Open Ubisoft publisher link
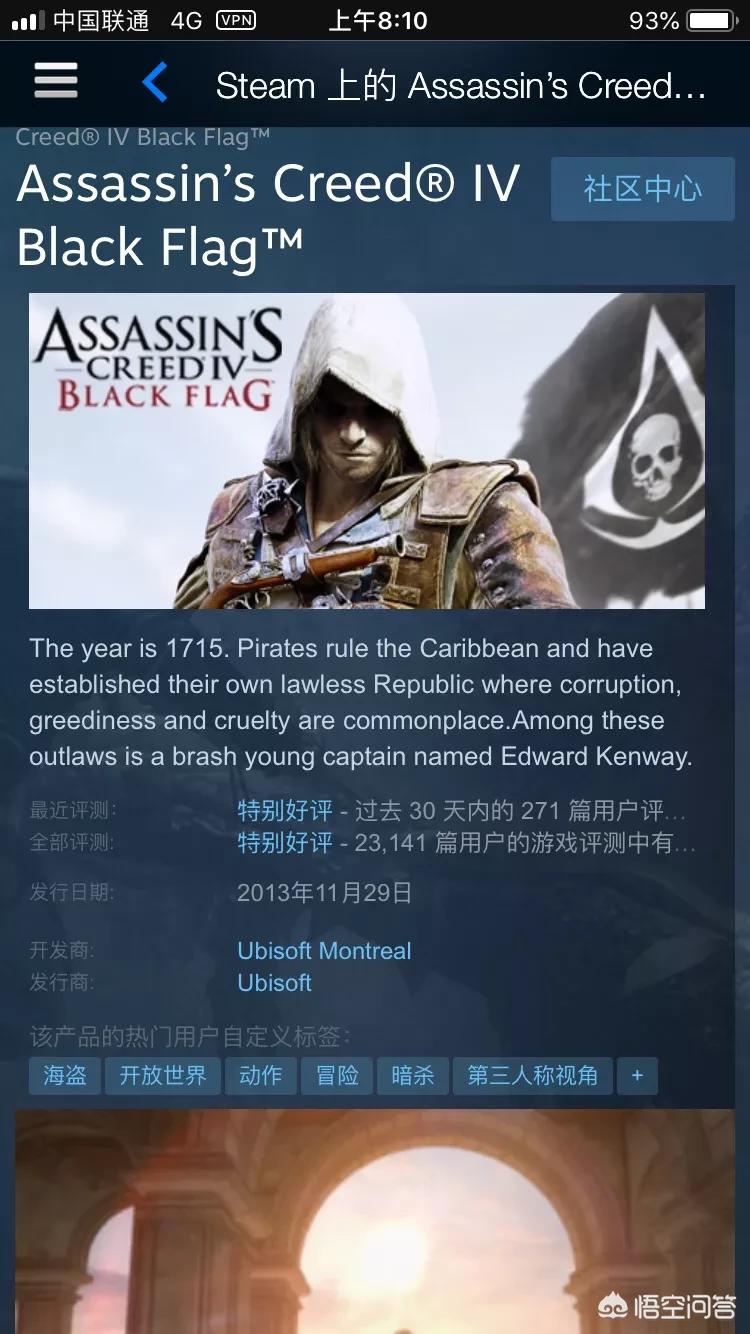 [x=275, y=983]
